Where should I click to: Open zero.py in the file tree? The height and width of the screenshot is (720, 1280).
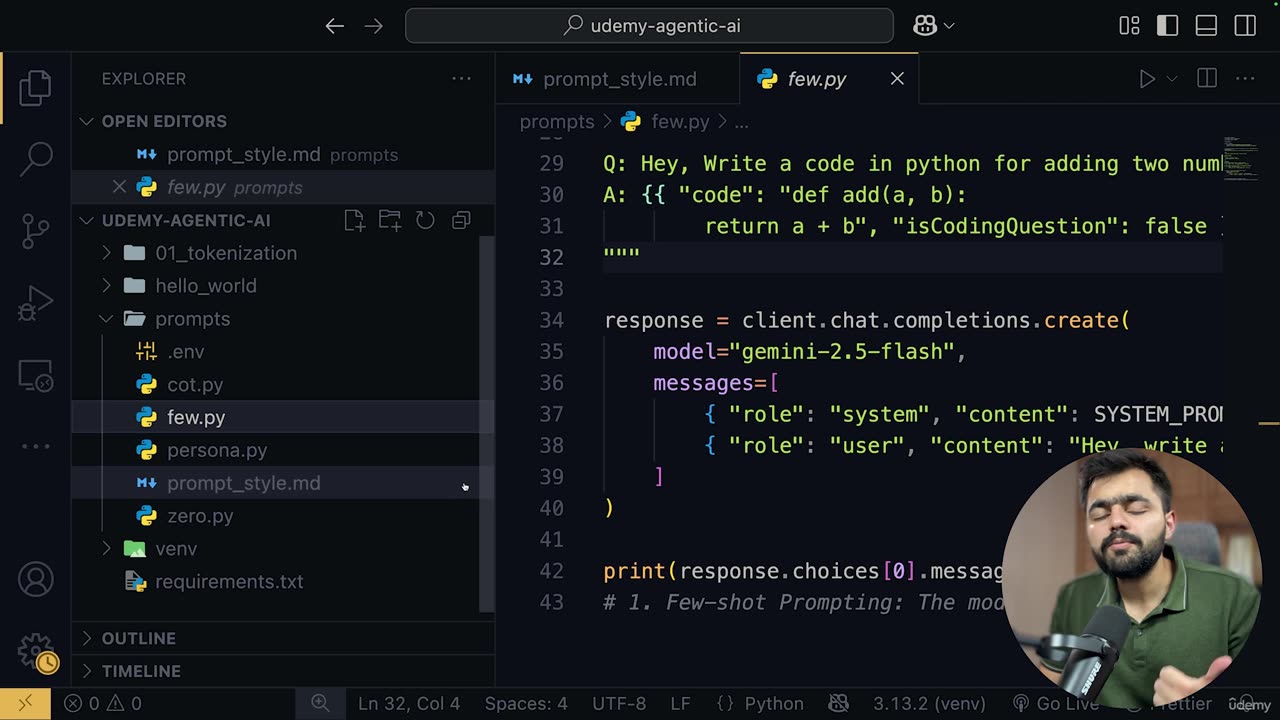click(x=278, y=516)
